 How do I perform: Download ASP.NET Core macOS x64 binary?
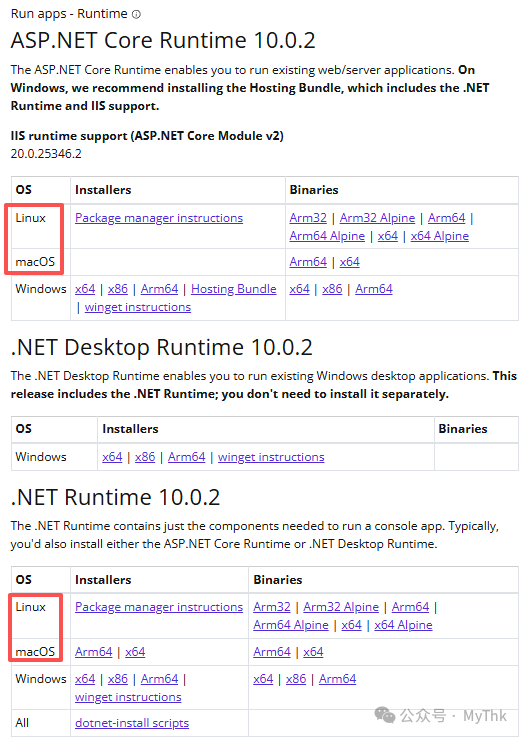(x=350, y=262)
